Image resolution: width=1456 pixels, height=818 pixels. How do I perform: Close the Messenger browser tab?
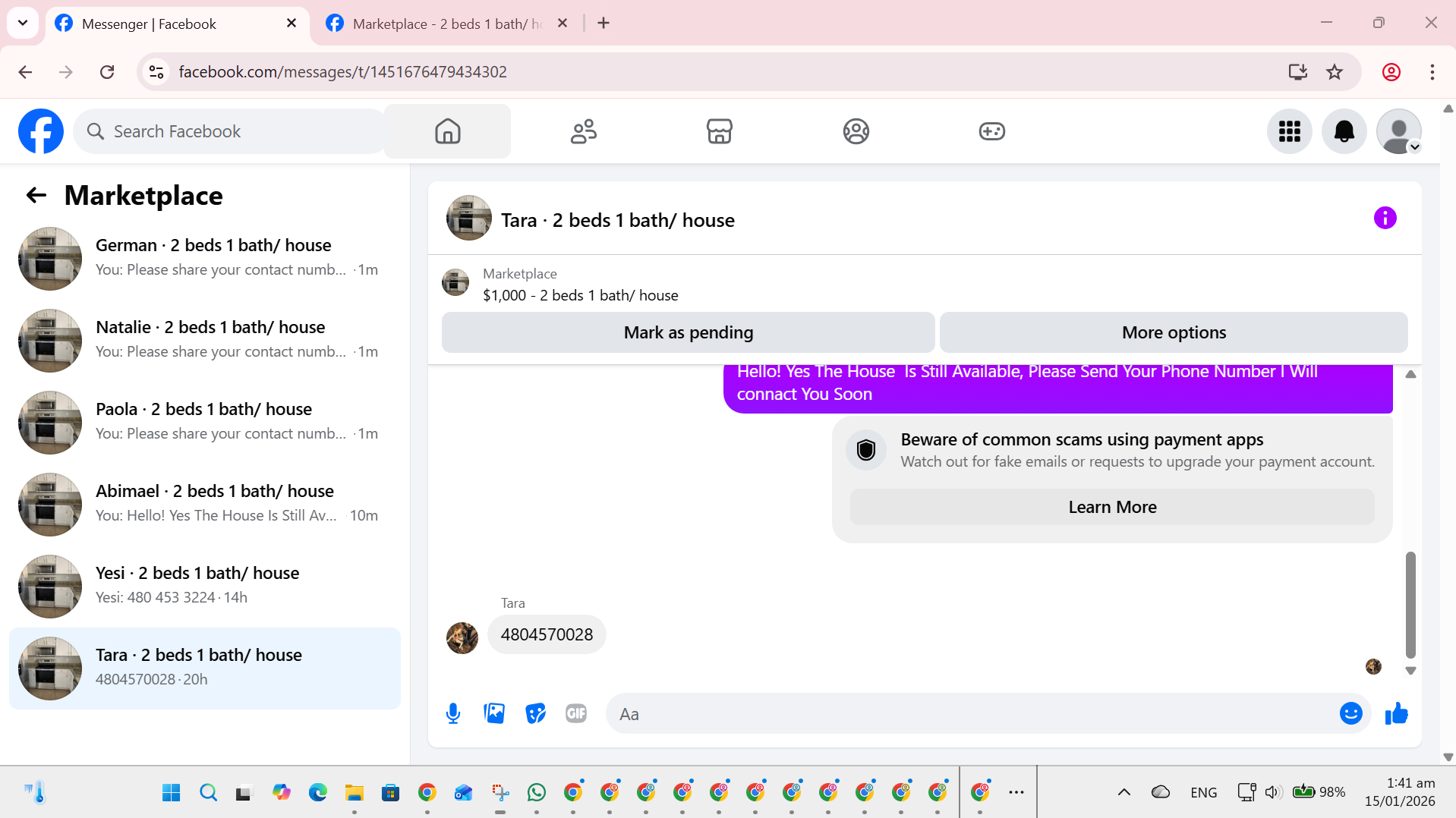tap(292, 24)
